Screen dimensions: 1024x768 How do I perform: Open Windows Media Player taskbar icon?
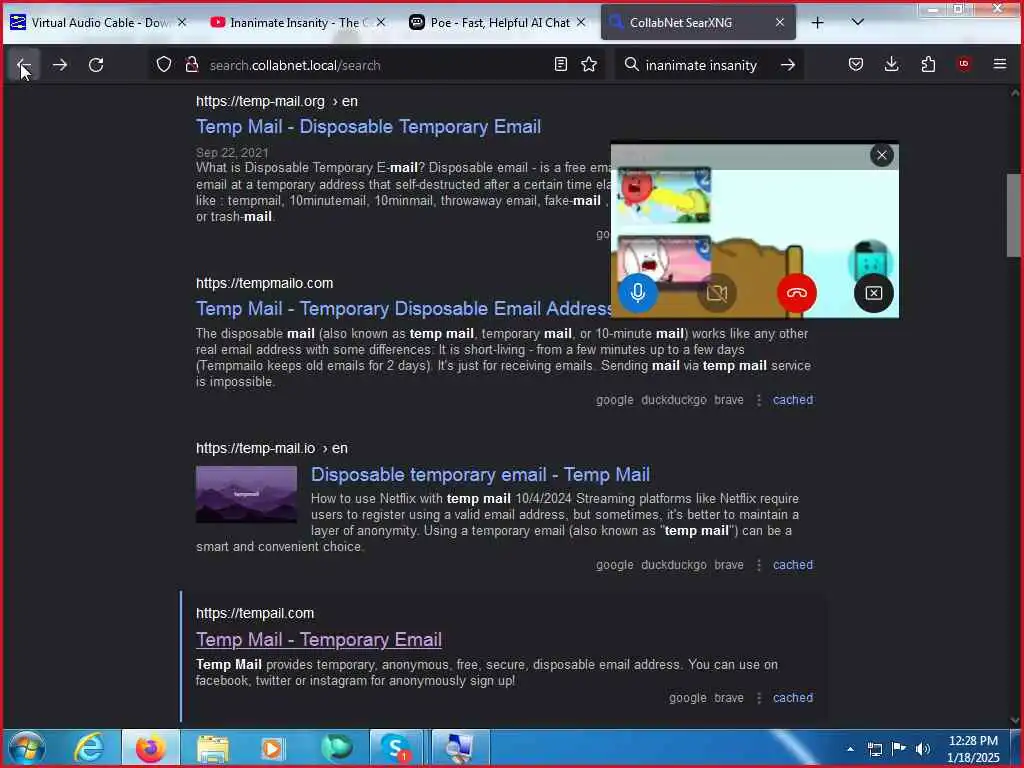click(273, 748)
